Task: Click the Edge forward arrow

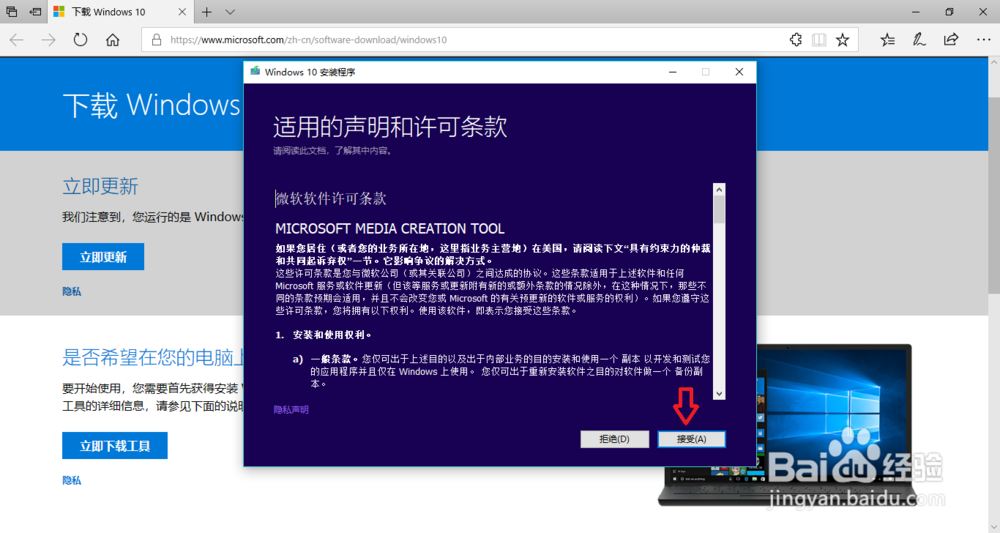Action: pos(48,40)
